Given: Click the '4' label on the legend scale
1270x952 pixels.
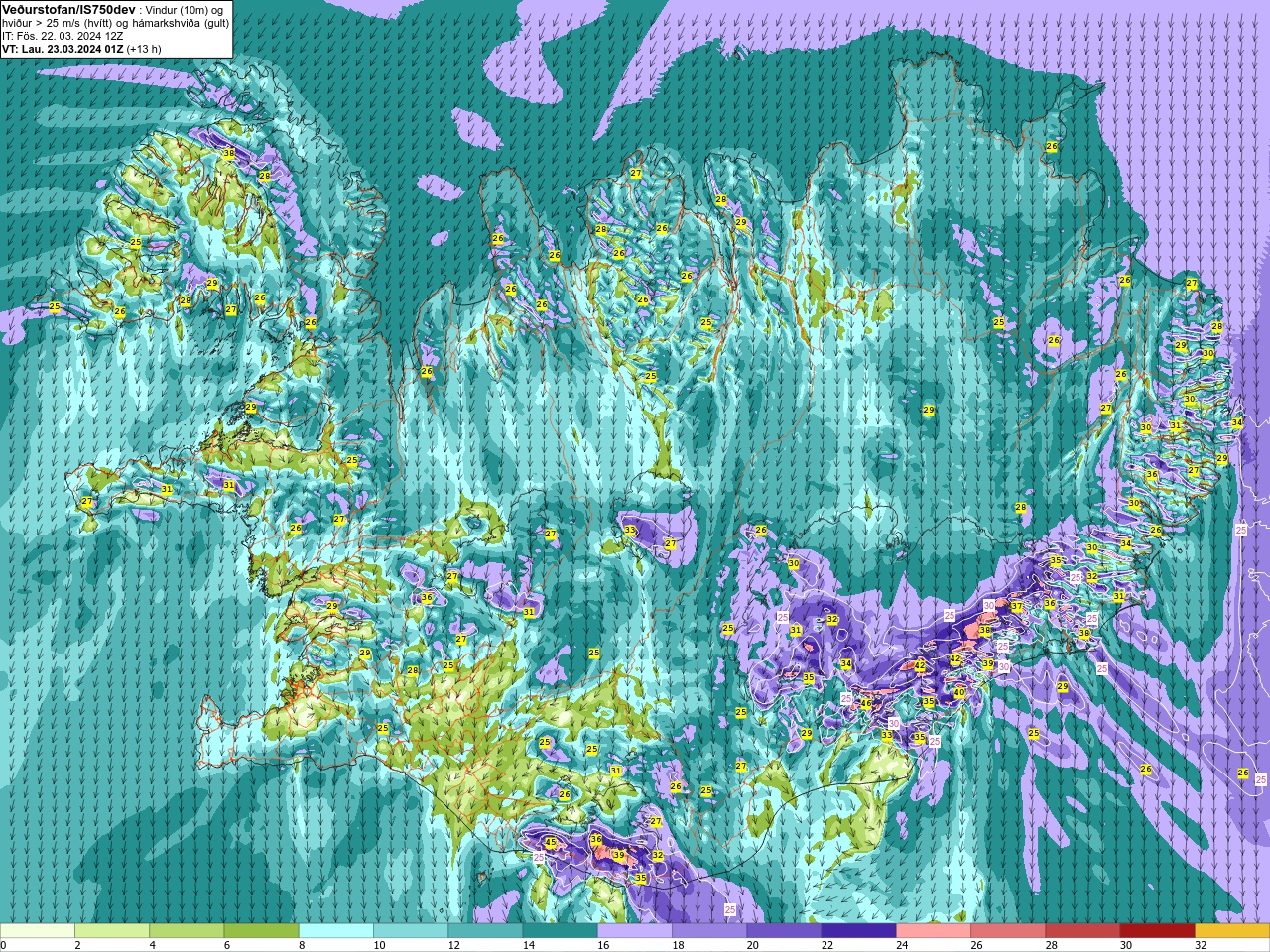Looking at the screenshot, I should coord(151,945).
